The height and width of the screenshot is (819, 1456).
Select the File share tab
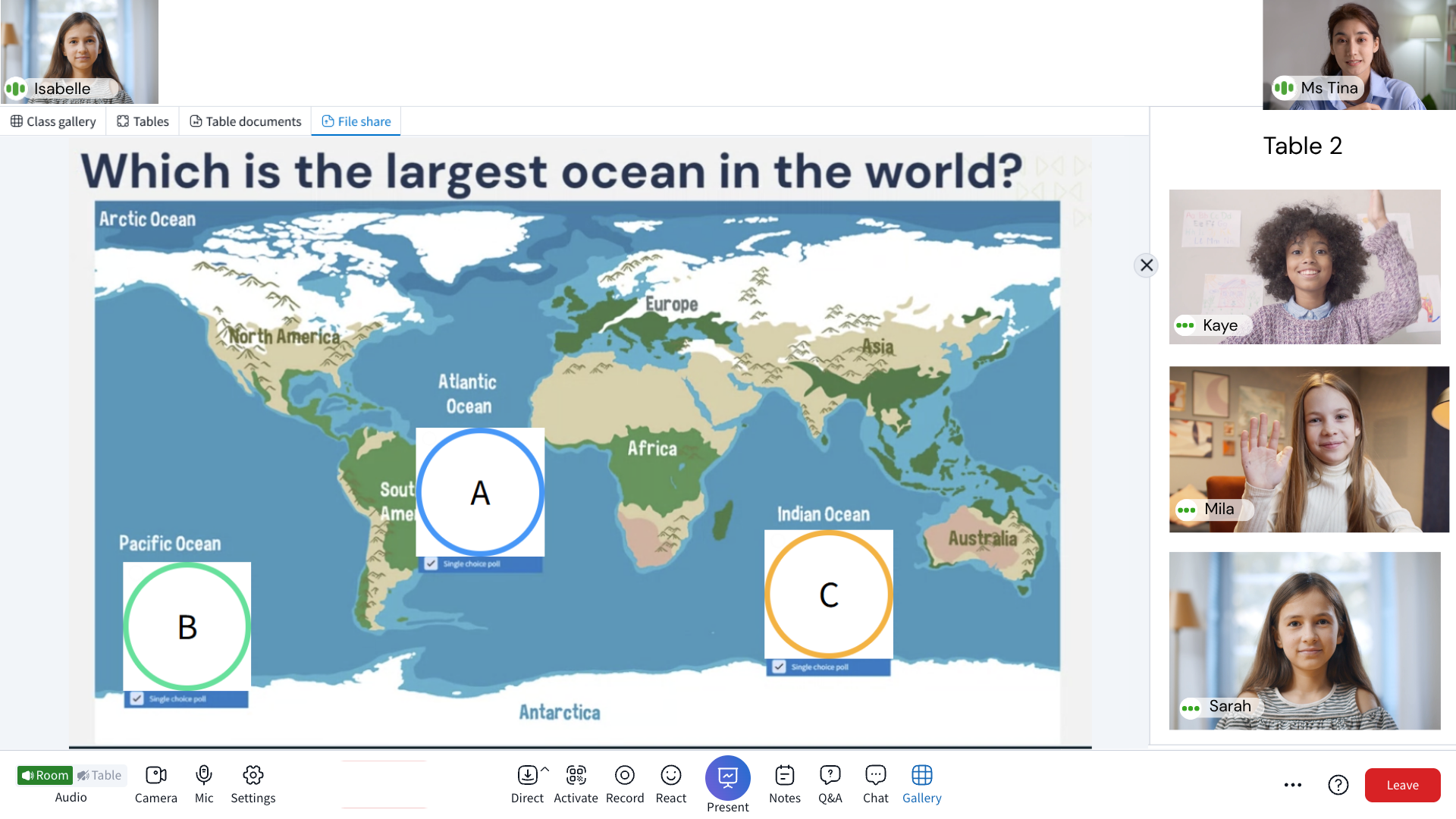click(356, 121)
